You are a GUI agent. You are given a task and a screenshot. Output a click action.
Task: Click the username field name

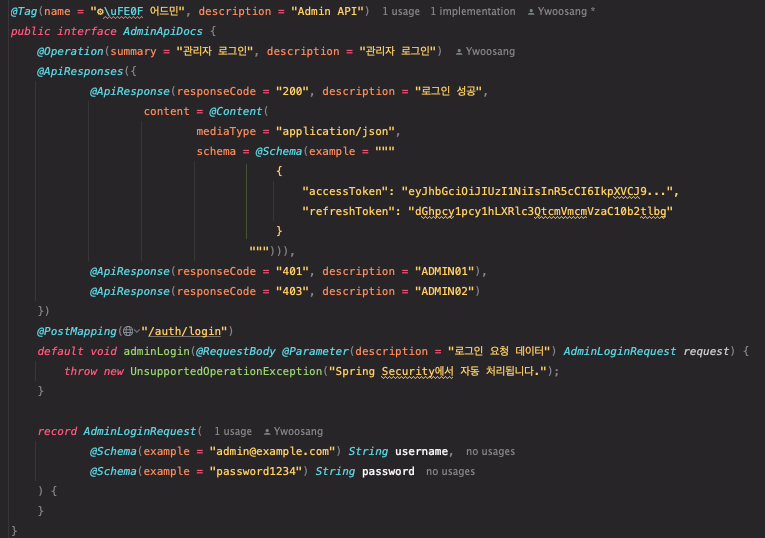tap(422, 451)
